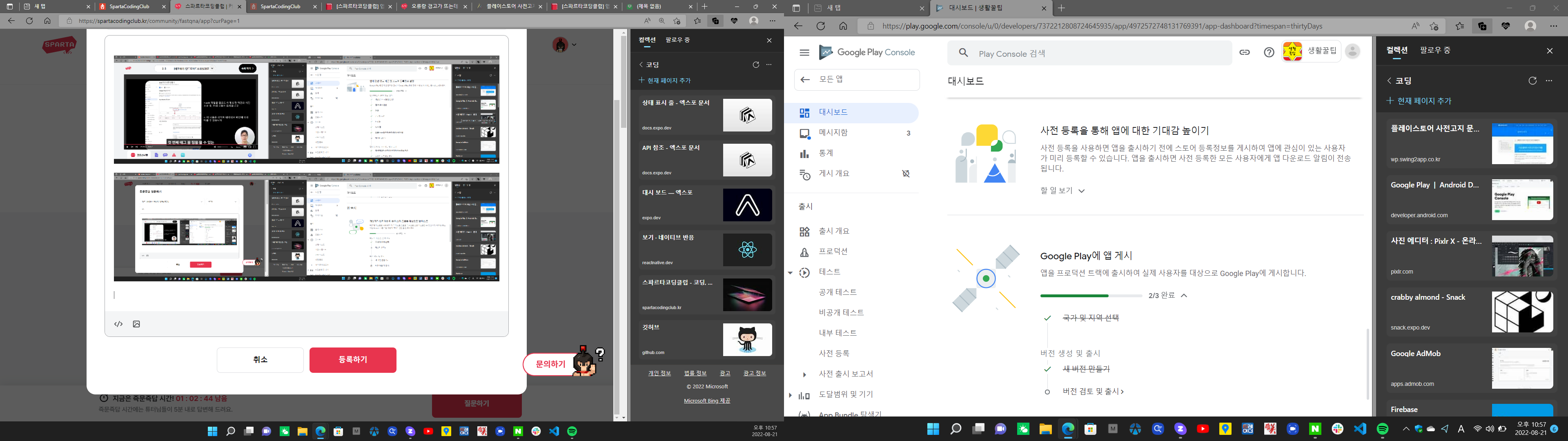This screenshot has width=1568, height=441.
Task: Show hidden system tray icons
Action: tap(1406, 429)
